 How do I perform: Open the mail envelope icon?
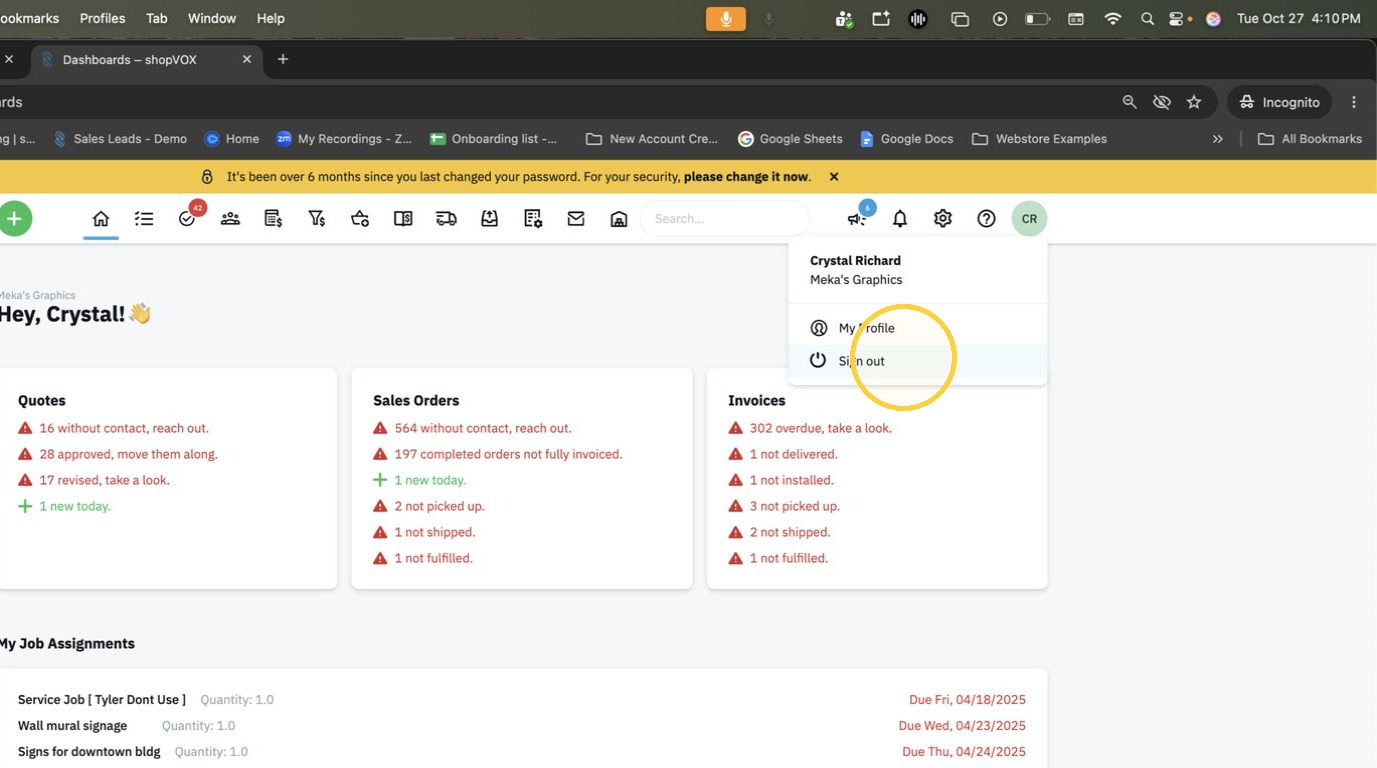576,218
